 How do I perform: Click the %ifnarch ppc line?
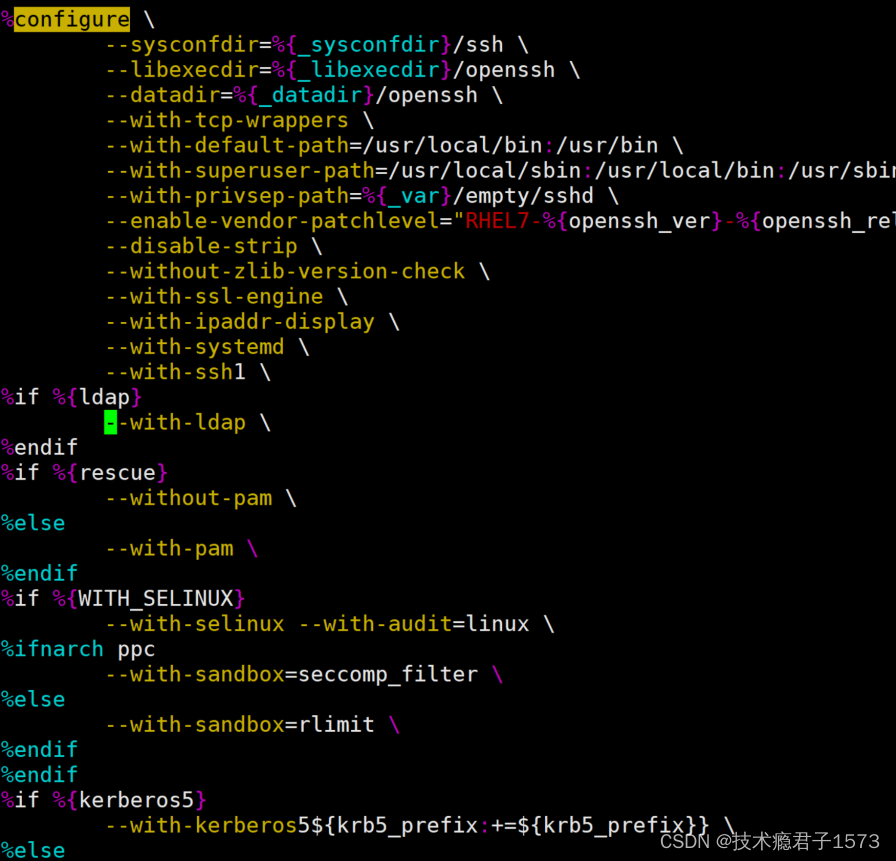[78, 648]
